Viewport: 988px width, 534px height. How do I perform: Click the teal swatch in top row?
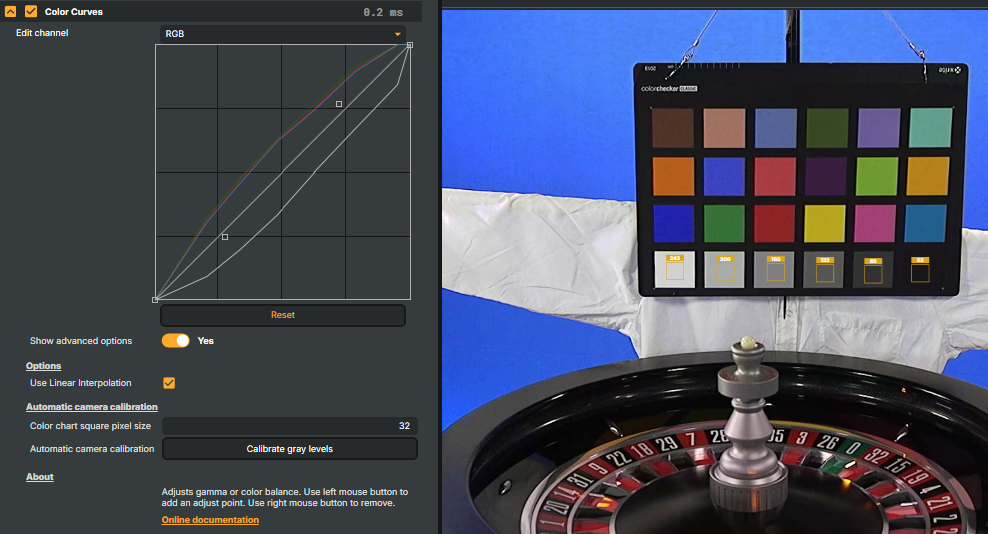[x=931, y=127]
